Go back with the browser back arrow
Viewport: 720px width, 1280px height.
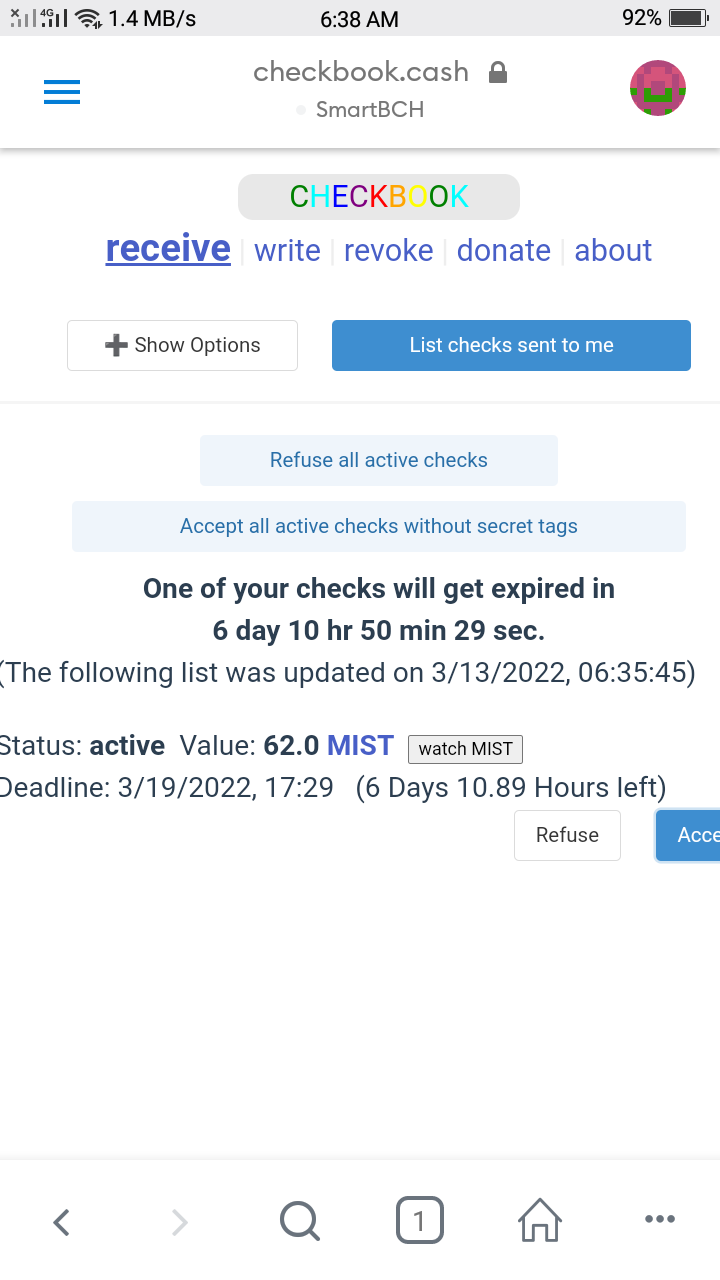[x=61, y=1221]
